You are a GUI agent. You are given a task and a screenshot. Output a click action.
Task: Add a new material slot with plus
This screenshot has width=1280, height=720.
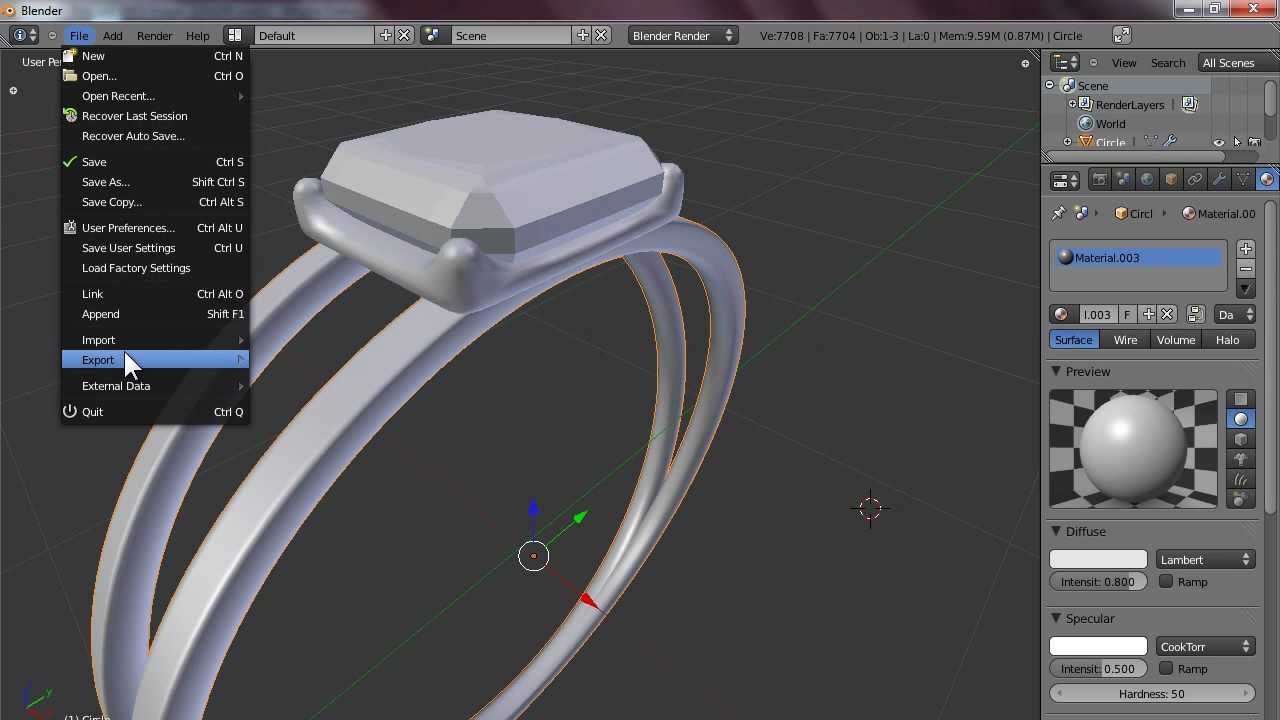click(x=1245, y=249)
